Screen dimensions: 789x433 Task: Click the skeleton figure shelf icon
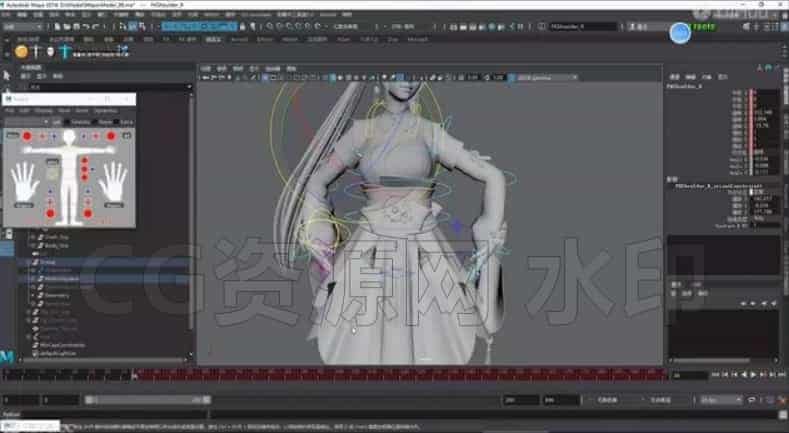[x=36, y=51]
